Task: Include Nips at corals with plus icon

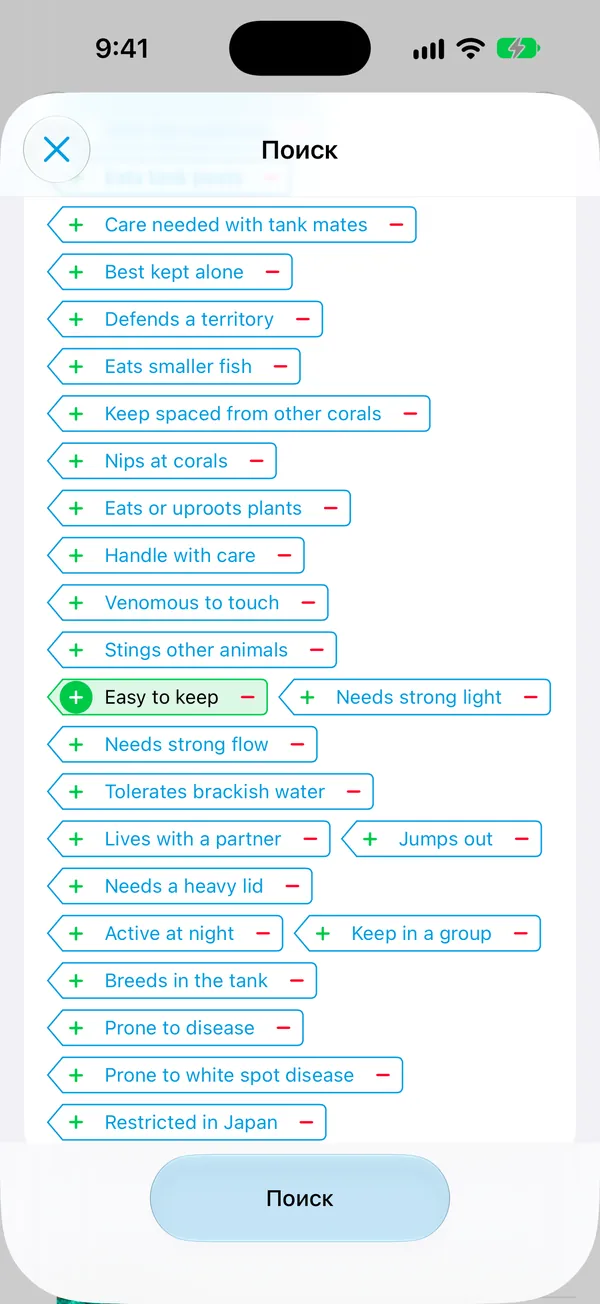Action: pos(76,461)
